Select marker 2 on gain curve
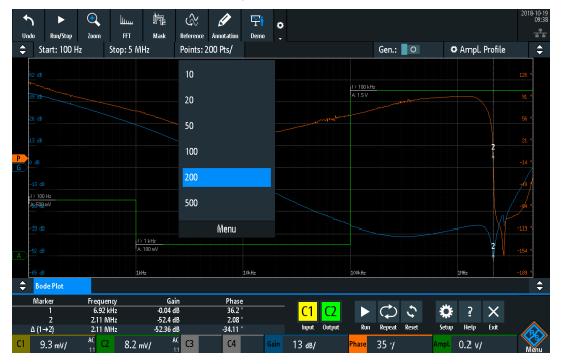This screenshot has width=561, height=364. coord(493,246)
